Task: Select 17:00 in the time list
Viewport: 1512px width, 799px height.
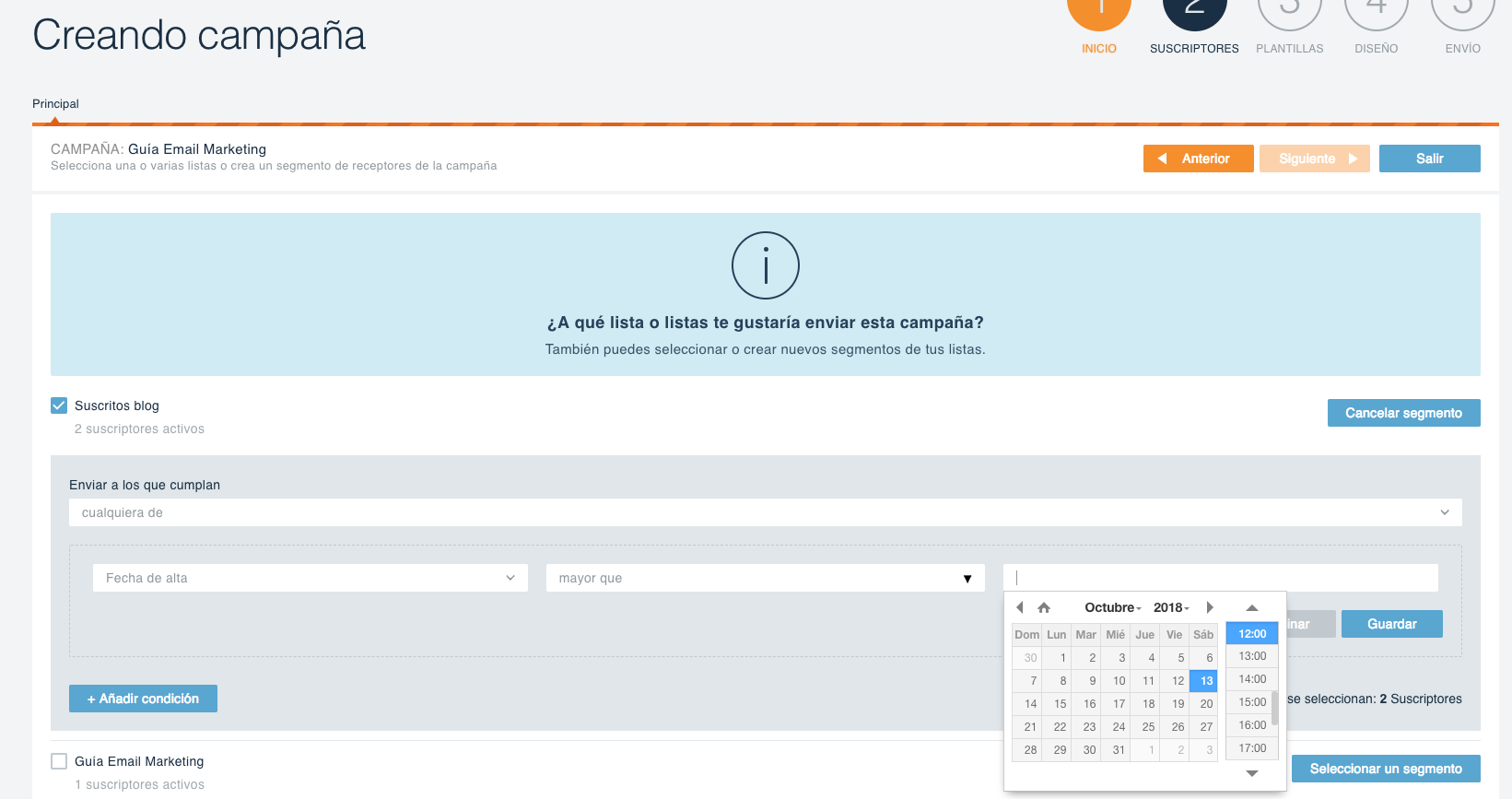Action: 1252,748
